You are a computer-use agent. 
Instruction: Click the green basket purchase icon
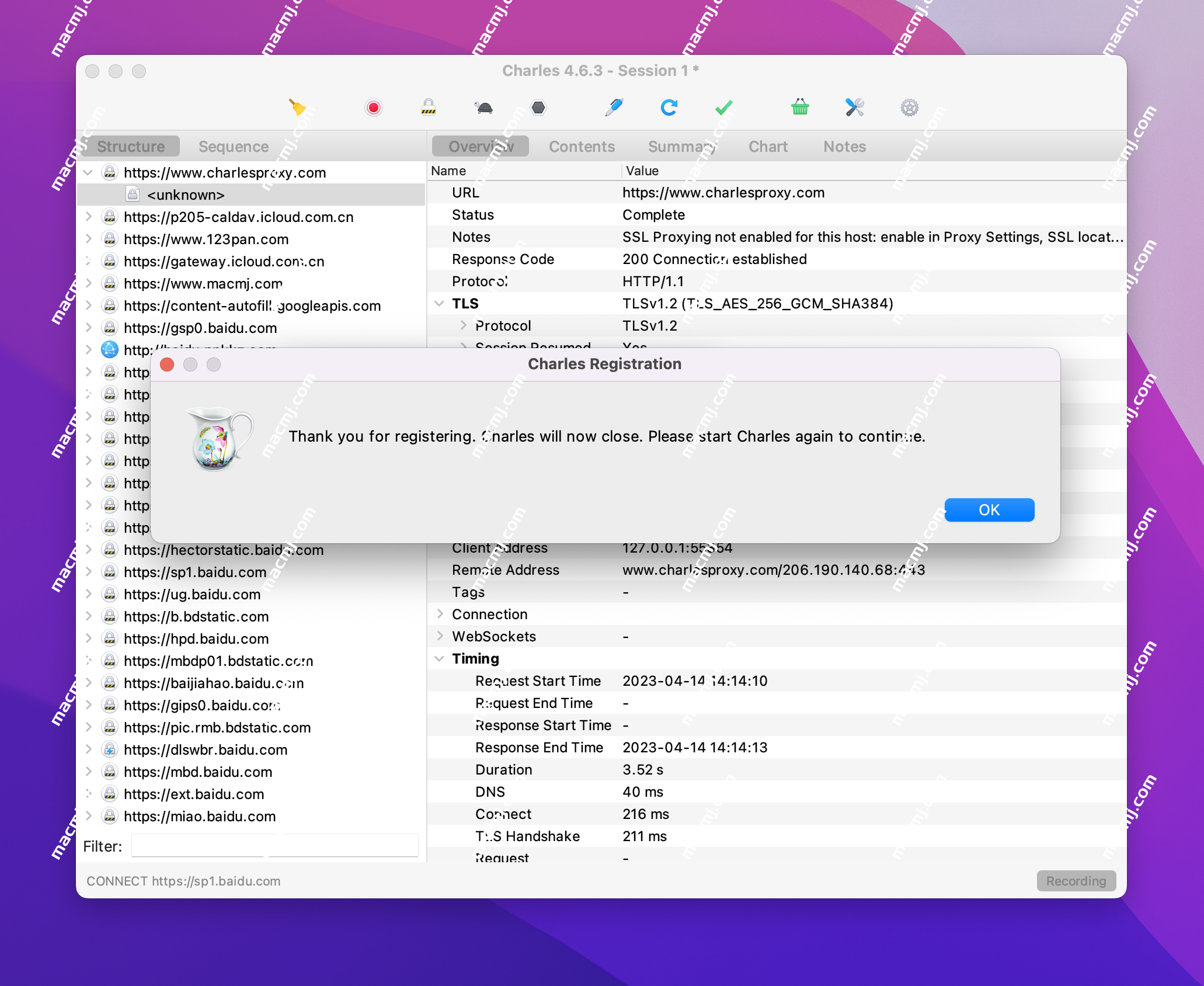tap(800, 107)
